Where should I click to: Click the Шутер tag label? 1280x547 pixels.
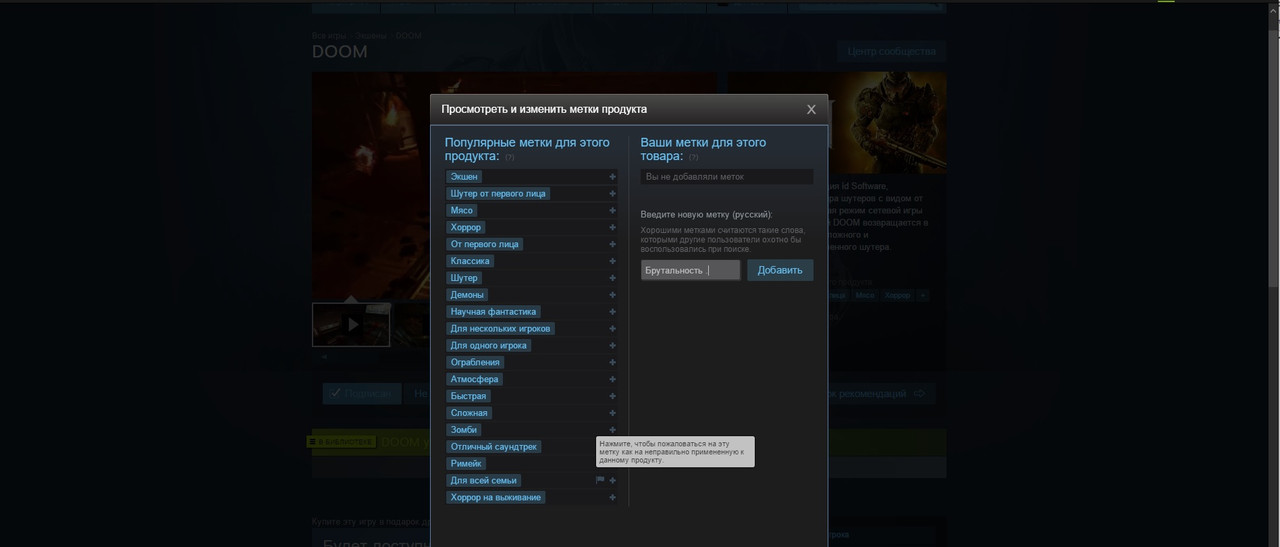click(x=464, y=278)
